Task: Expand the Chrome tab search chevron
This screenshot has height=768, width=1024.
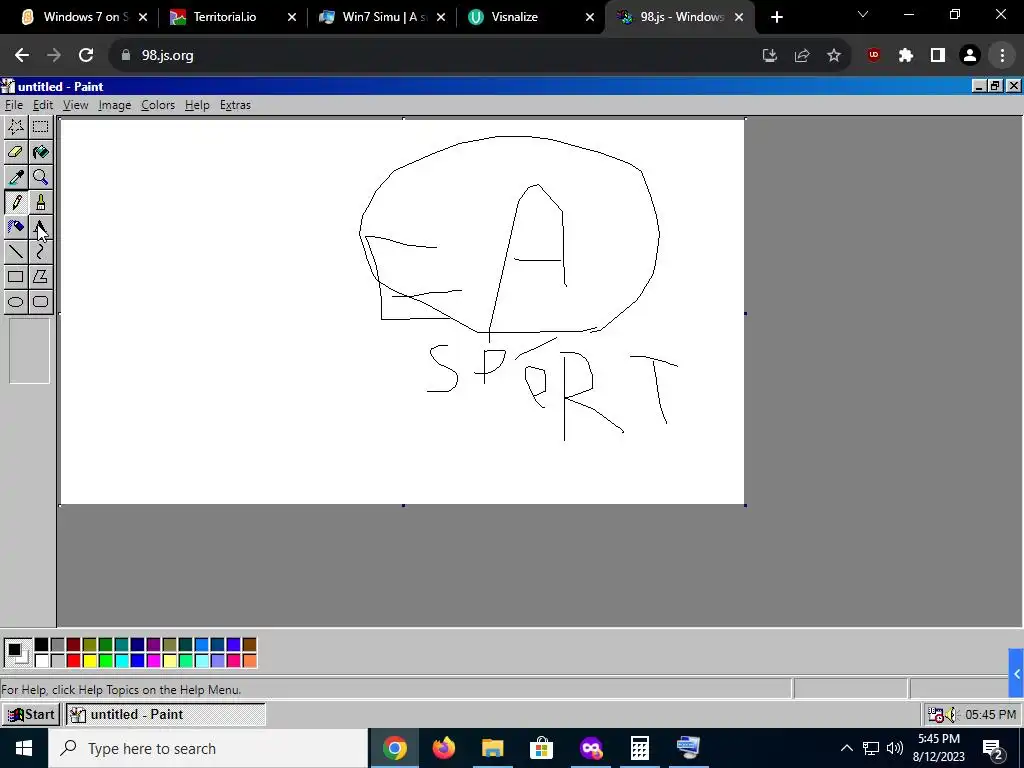Action: [863, 14]
